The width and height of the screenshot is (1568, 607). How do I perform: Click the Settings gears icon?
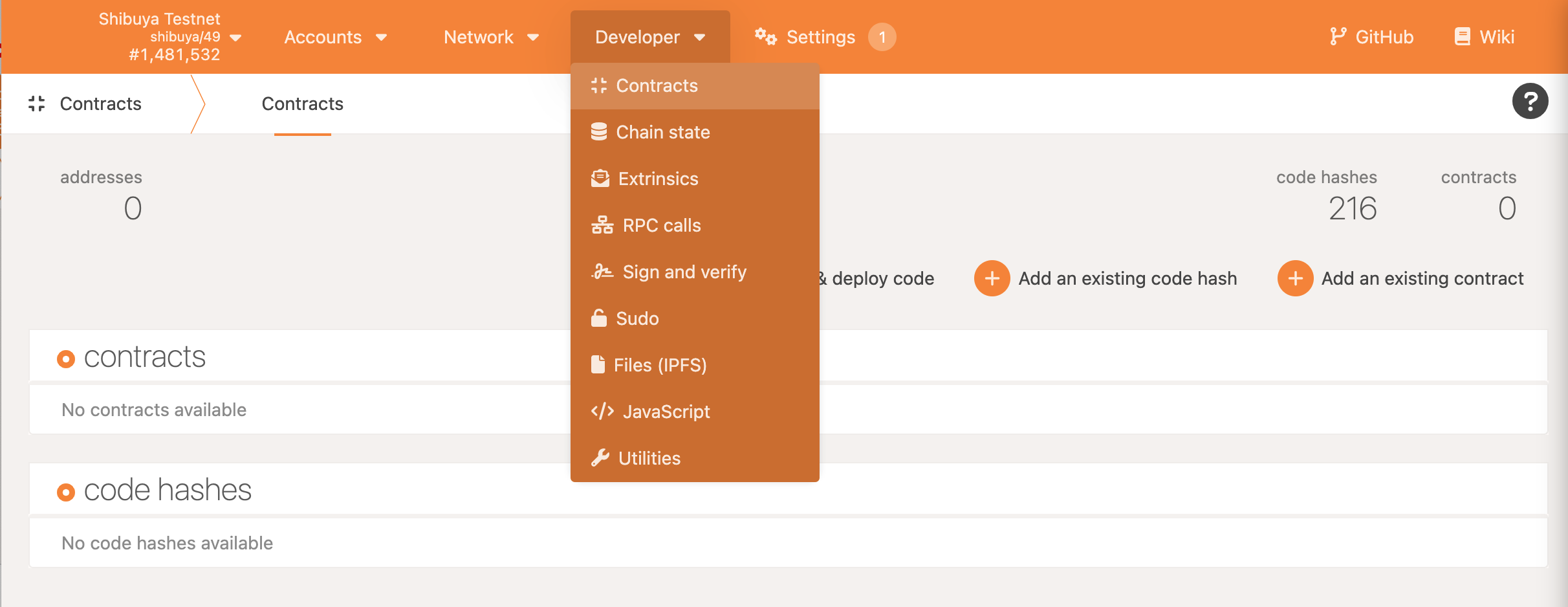(765, 37)
